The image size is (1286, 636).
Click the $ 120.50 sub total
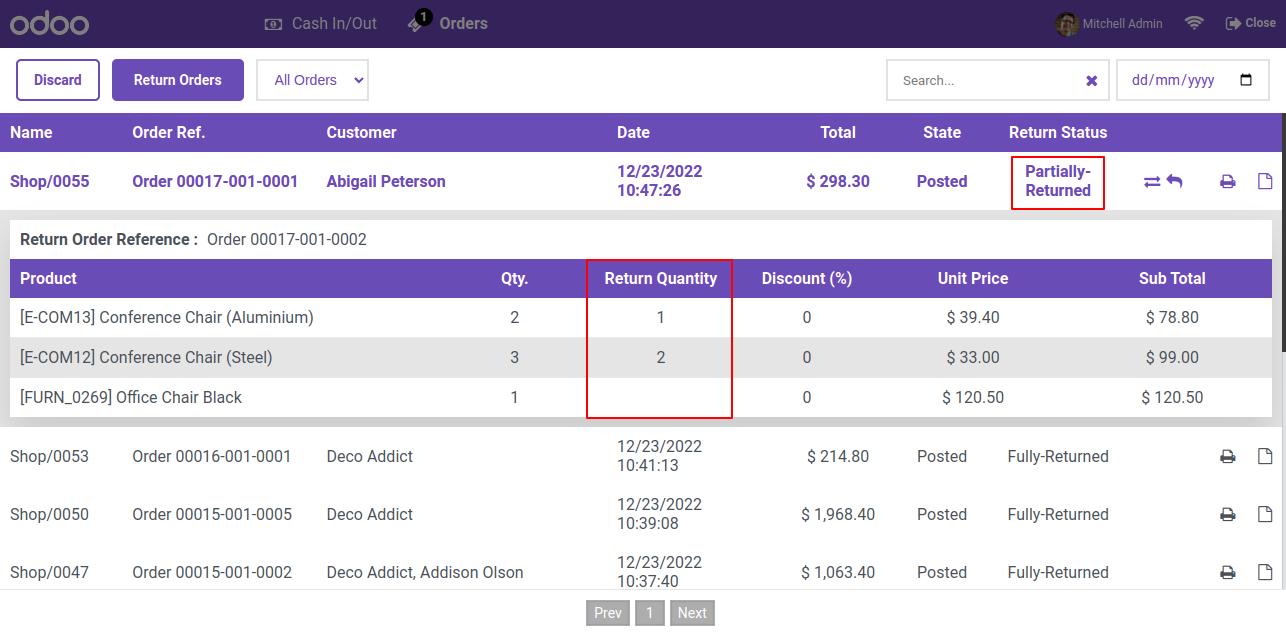[1172, 397]
